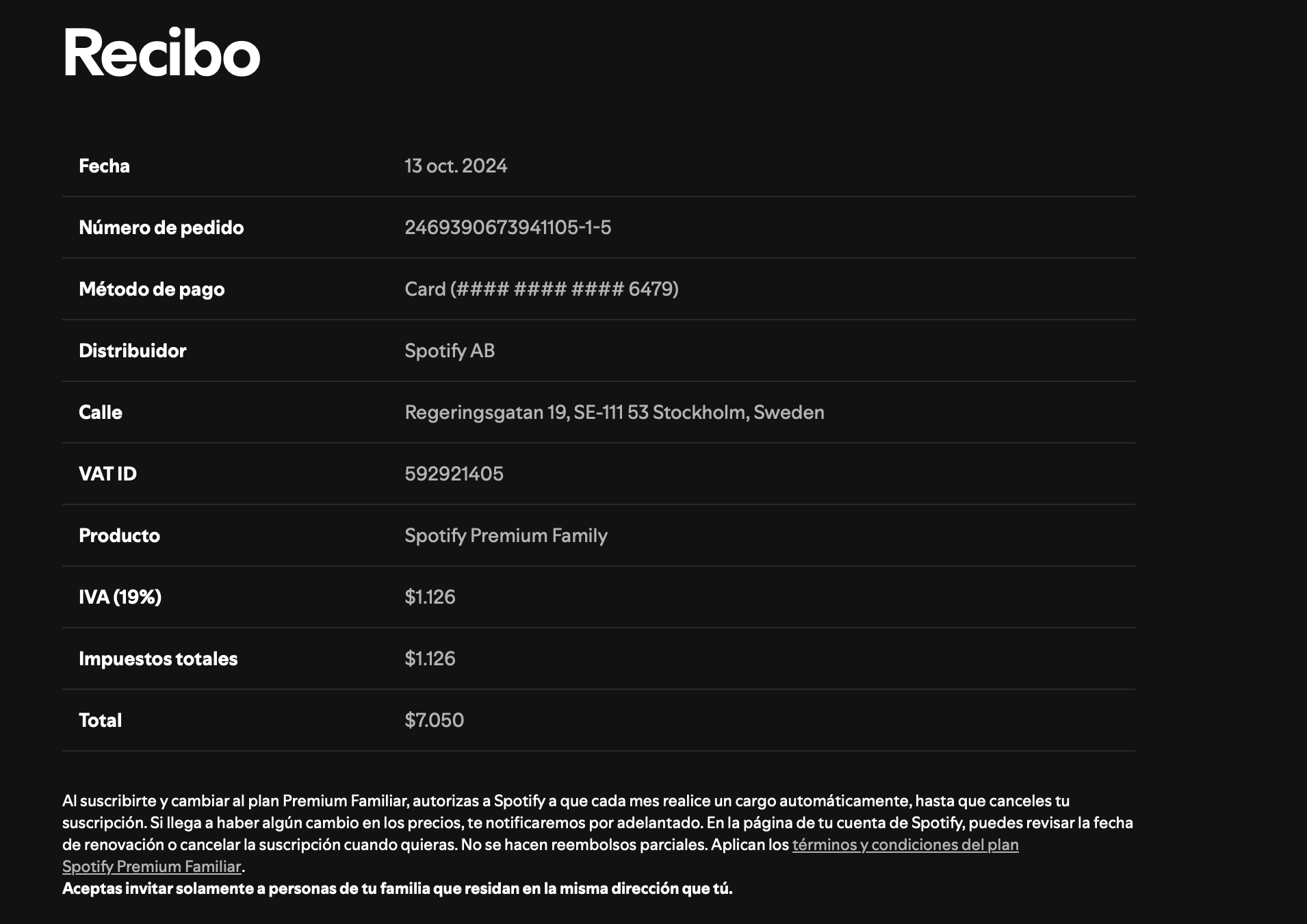Click the IVA (19%) label
1307x924 pixels.
(120, 597)
